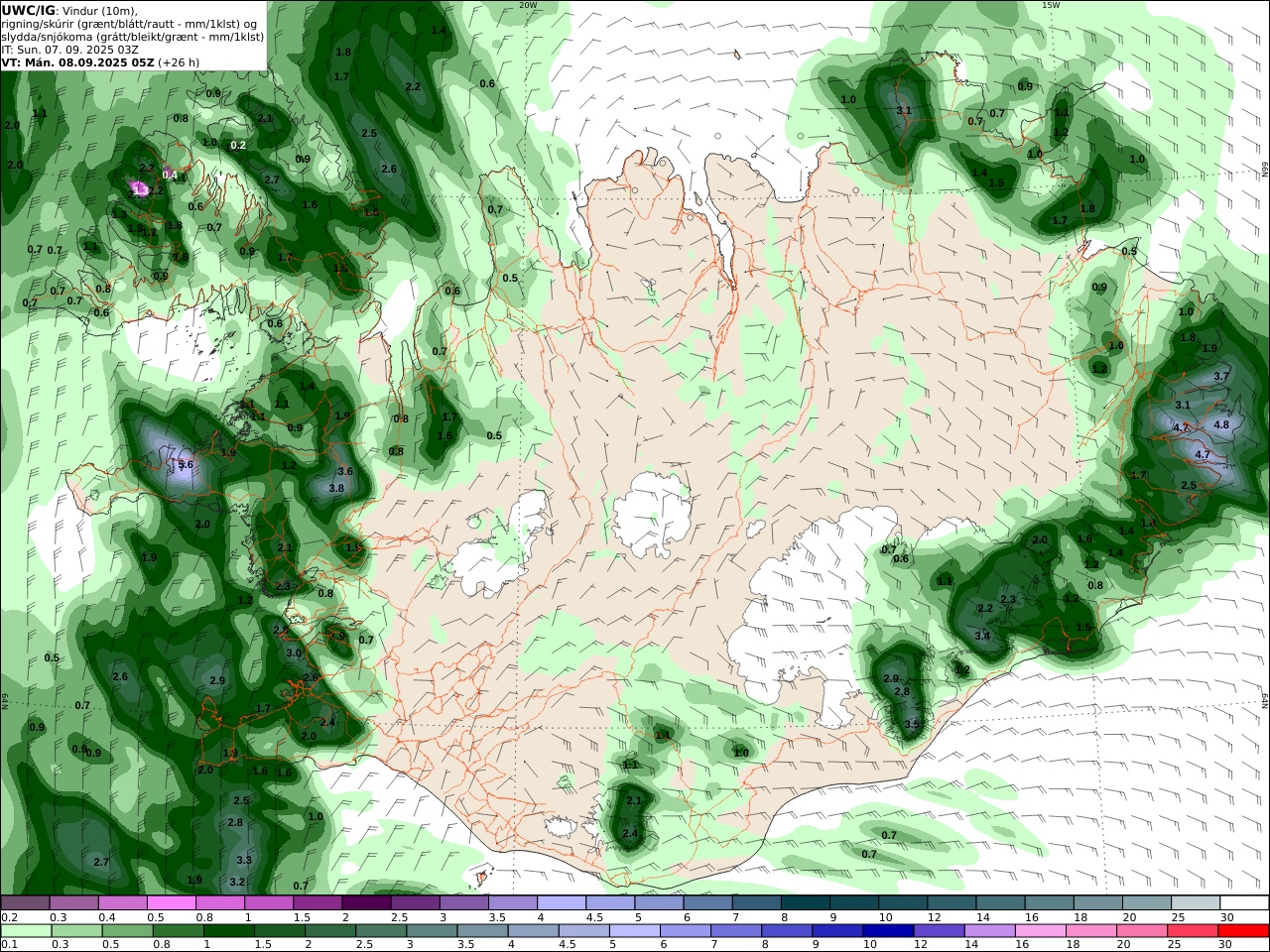Select the purple 12 swatch in bottom legend row

(x=938, y=931)
